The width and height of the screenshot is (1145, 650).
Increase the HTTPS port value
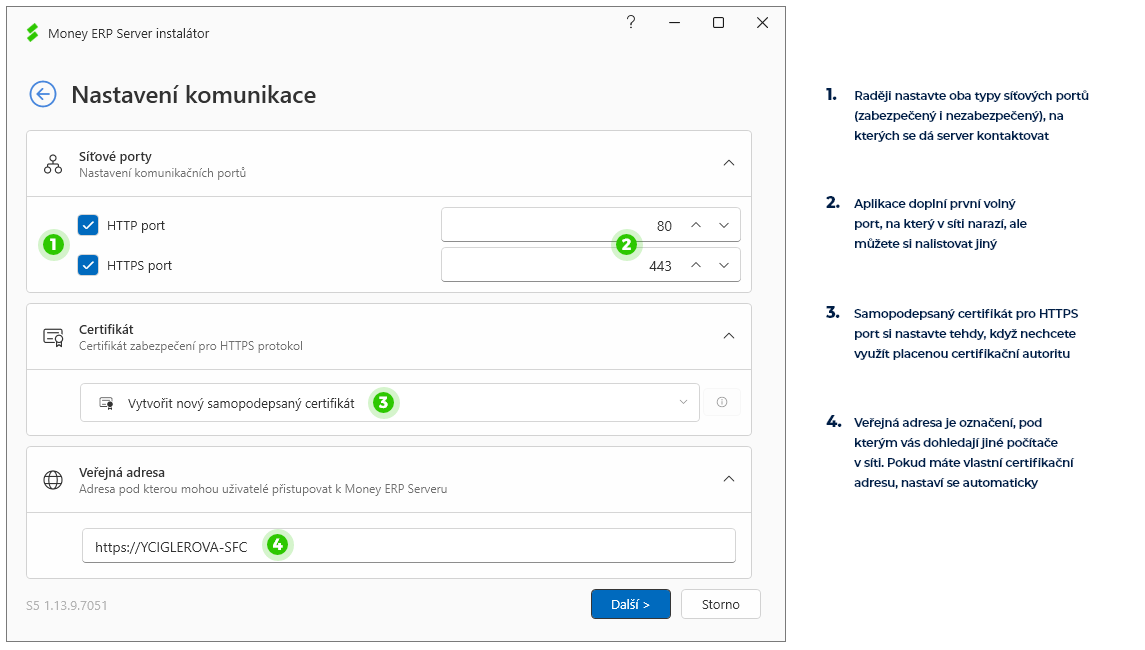tap(696, 265)
